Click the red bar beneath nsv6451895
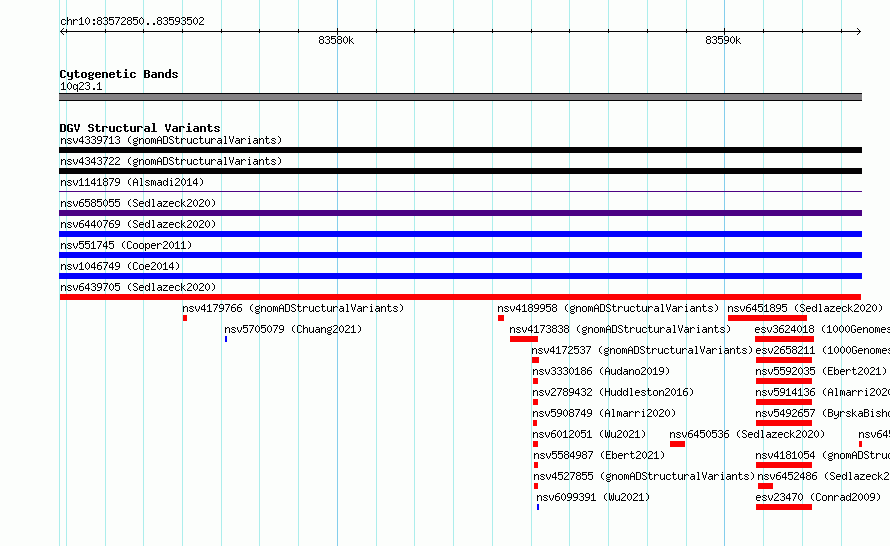Viewport: 890px width, 546px height. pos(767,318)
